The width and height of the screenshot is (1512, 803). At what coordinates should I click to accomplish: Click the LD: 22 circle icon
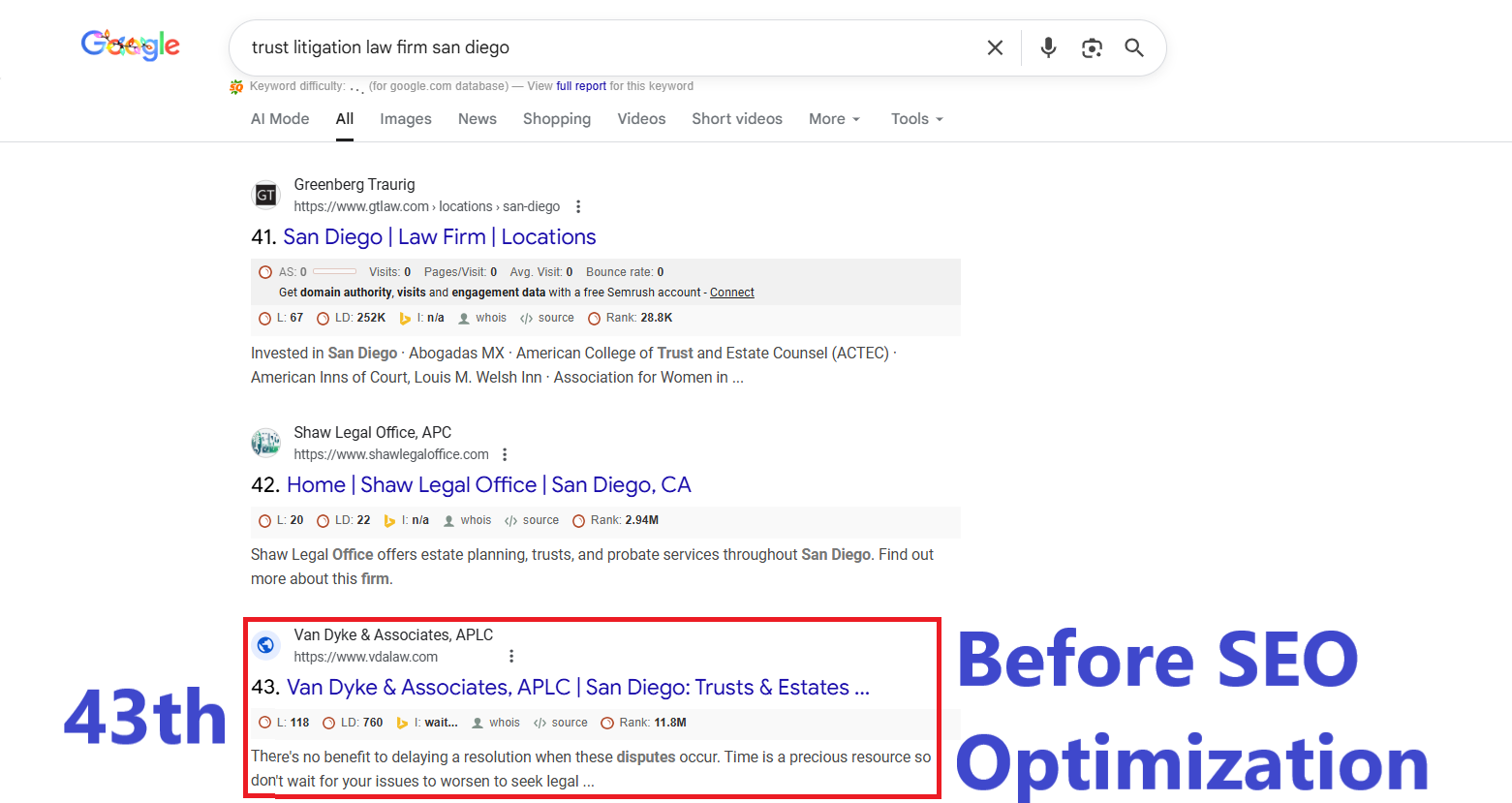(324, 521)
